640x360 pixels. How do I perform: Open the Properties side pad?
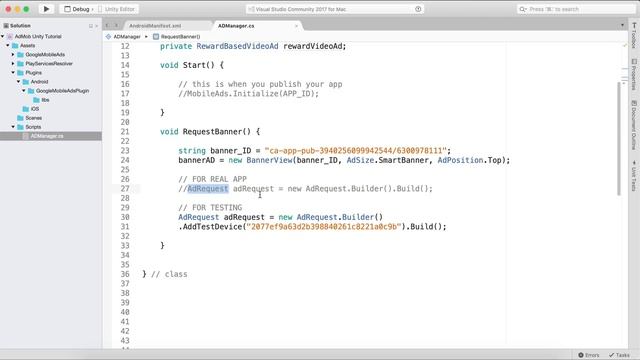tap(634, 75)
